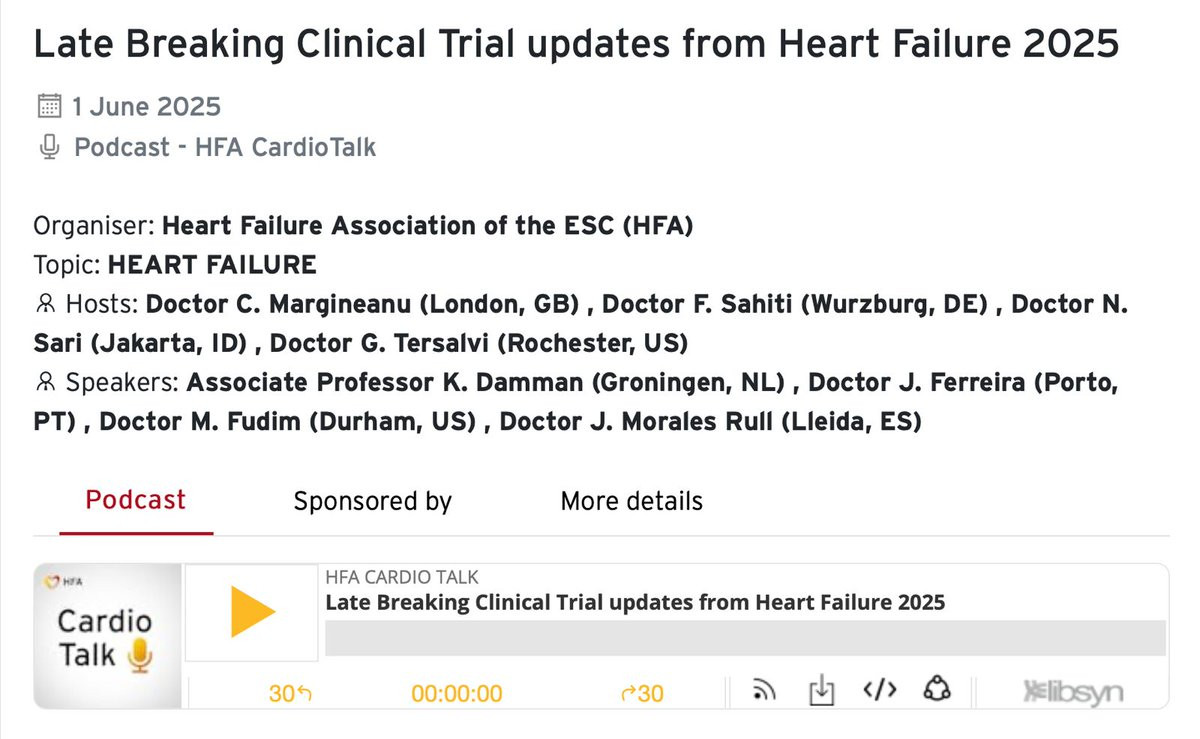Screen dimensions: 1200x739
Task: Click the microphone icon beside Podcast label
Action: [48, 148]
